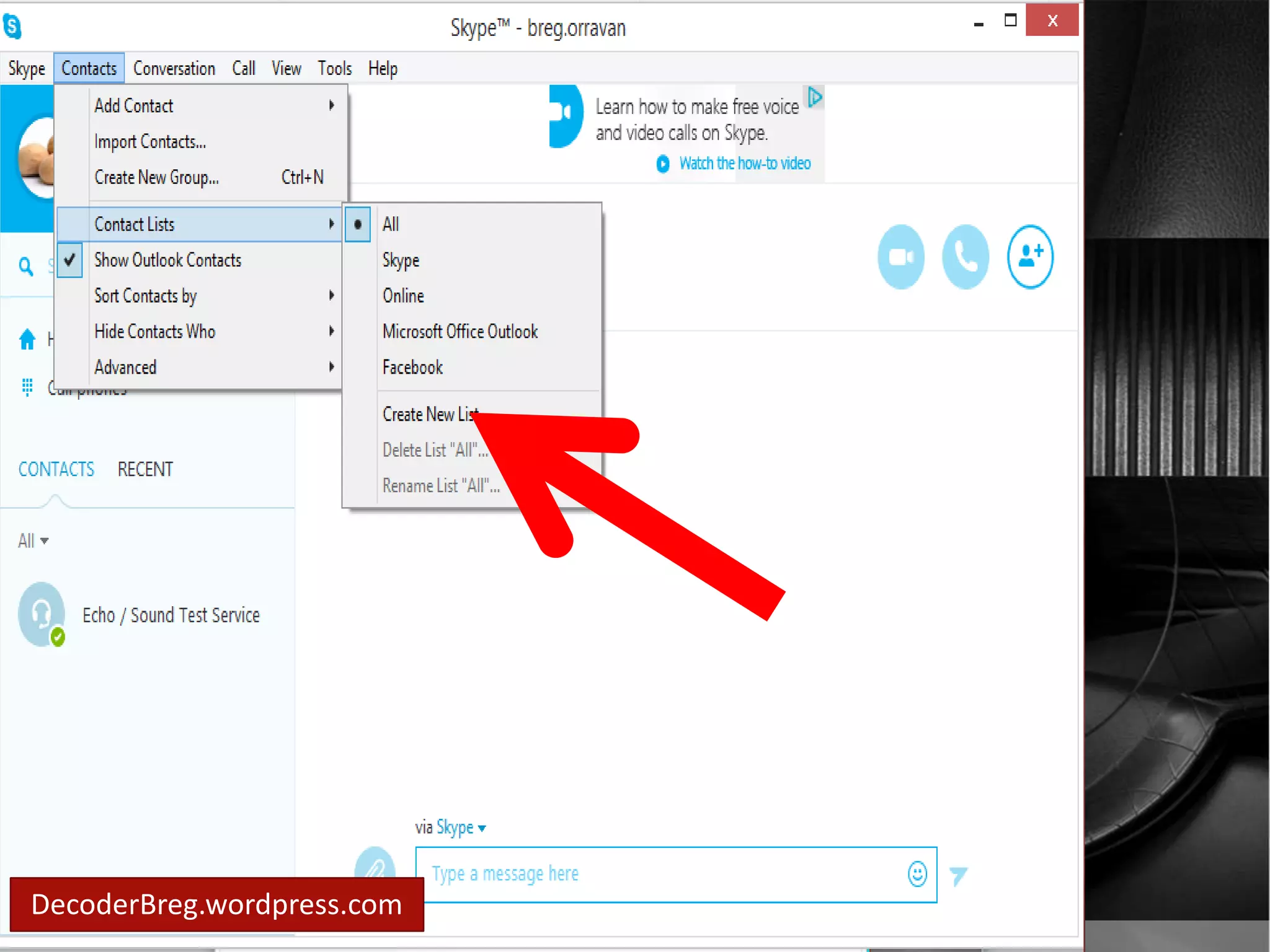Switch to the RECENT tab
Image resolution: width=1270 pixels, height=952 pixels.
145,469
